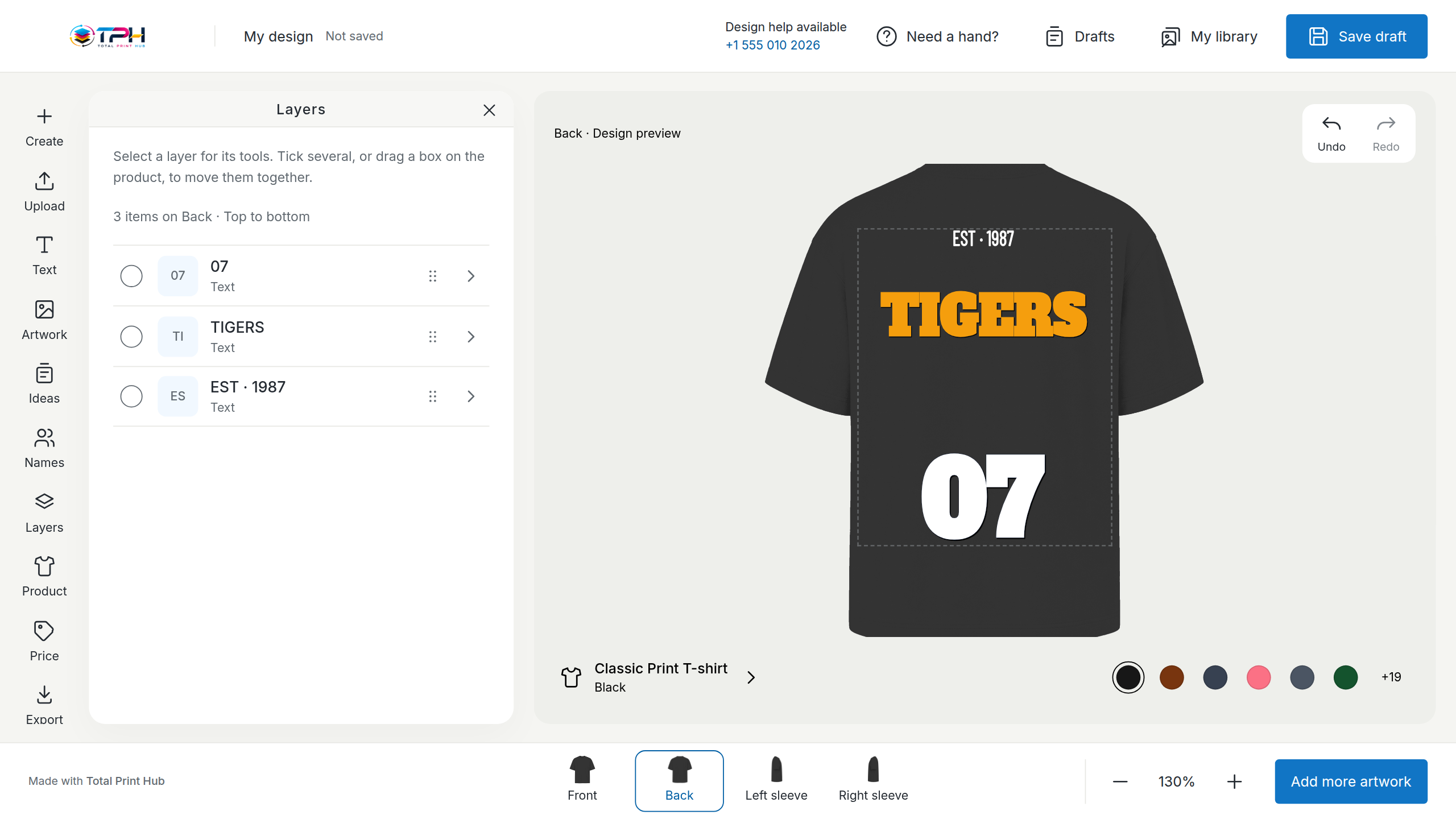Open the Export option
1456x819 pixels.
[44, 705]
